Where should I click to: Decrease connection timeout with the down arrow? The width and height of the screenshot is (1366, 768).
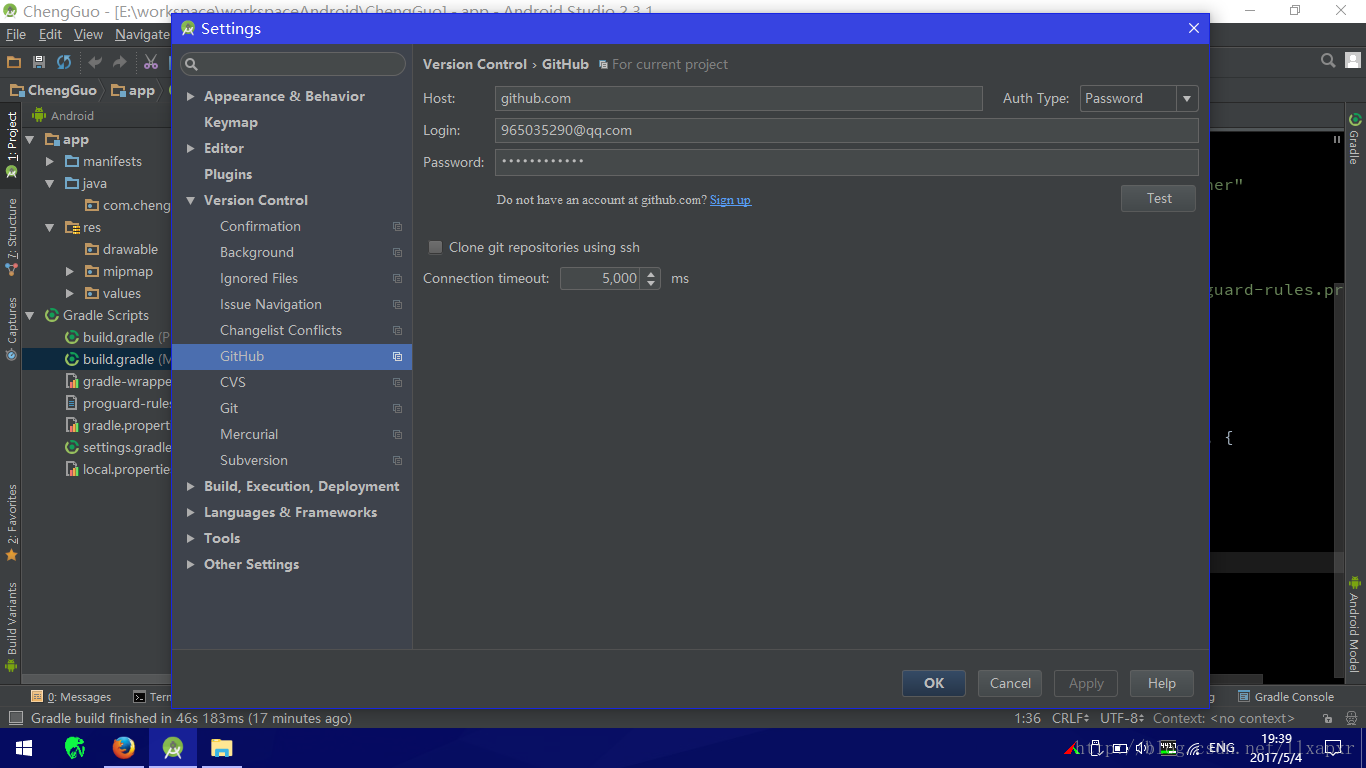coord(651,284)
